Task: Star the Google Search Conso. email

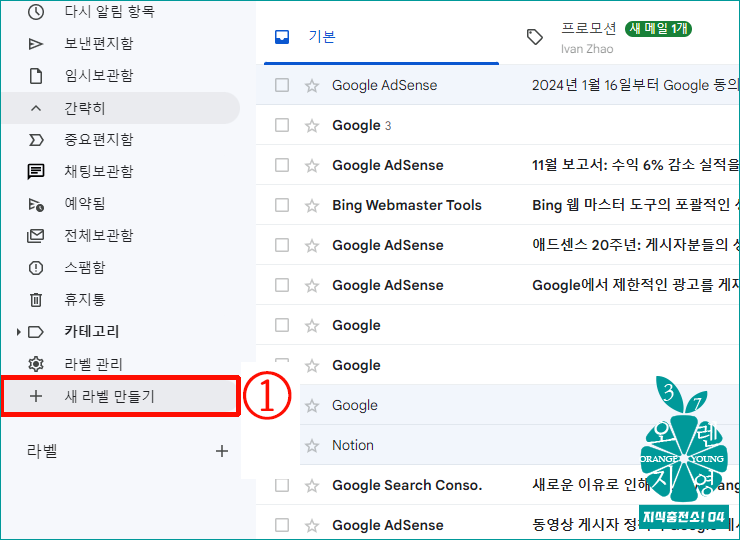Action: [x=311, y=485]
